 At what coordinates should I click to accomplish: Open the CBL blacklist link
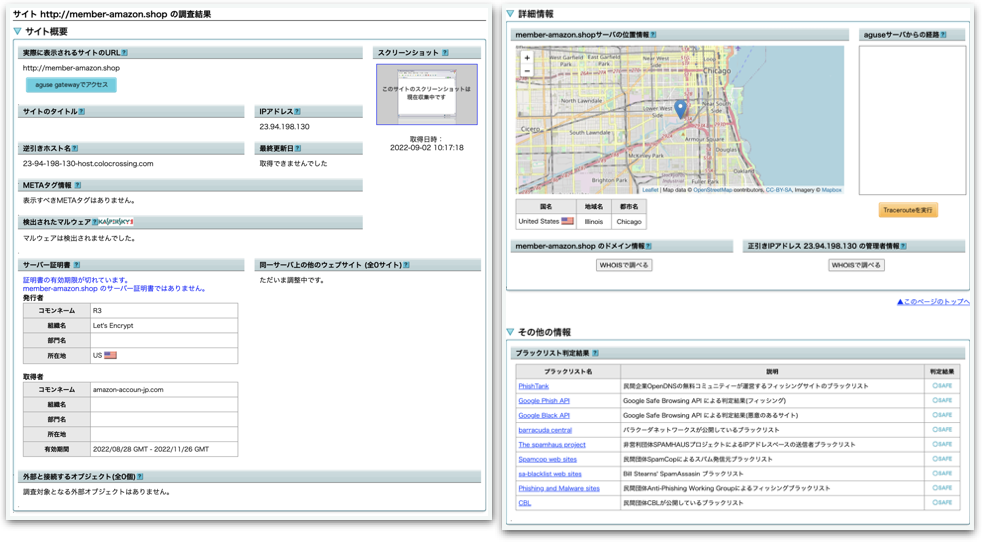click(525, 503)
